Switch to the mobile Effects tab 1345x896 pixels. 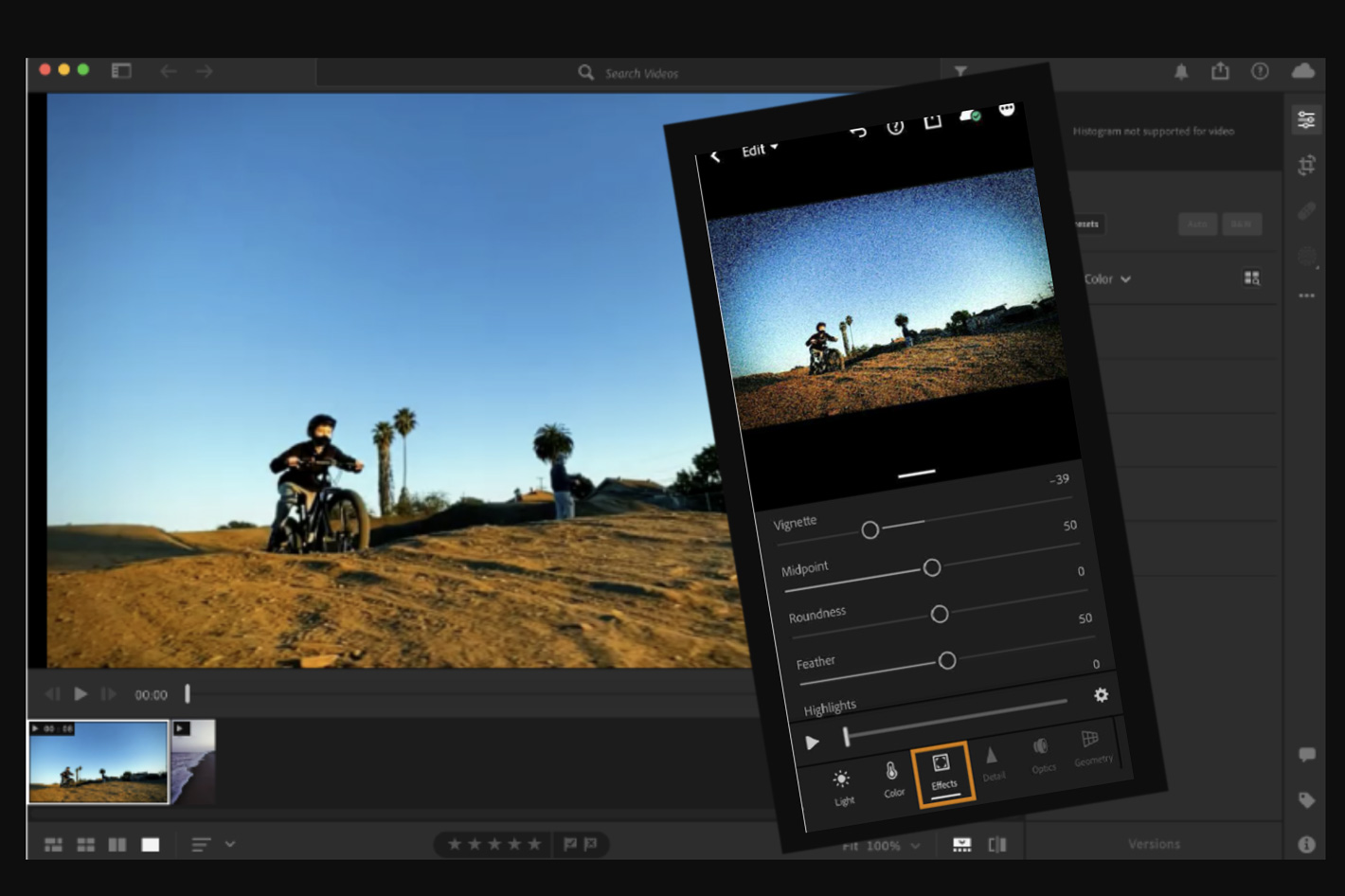[x=943, y=773]
